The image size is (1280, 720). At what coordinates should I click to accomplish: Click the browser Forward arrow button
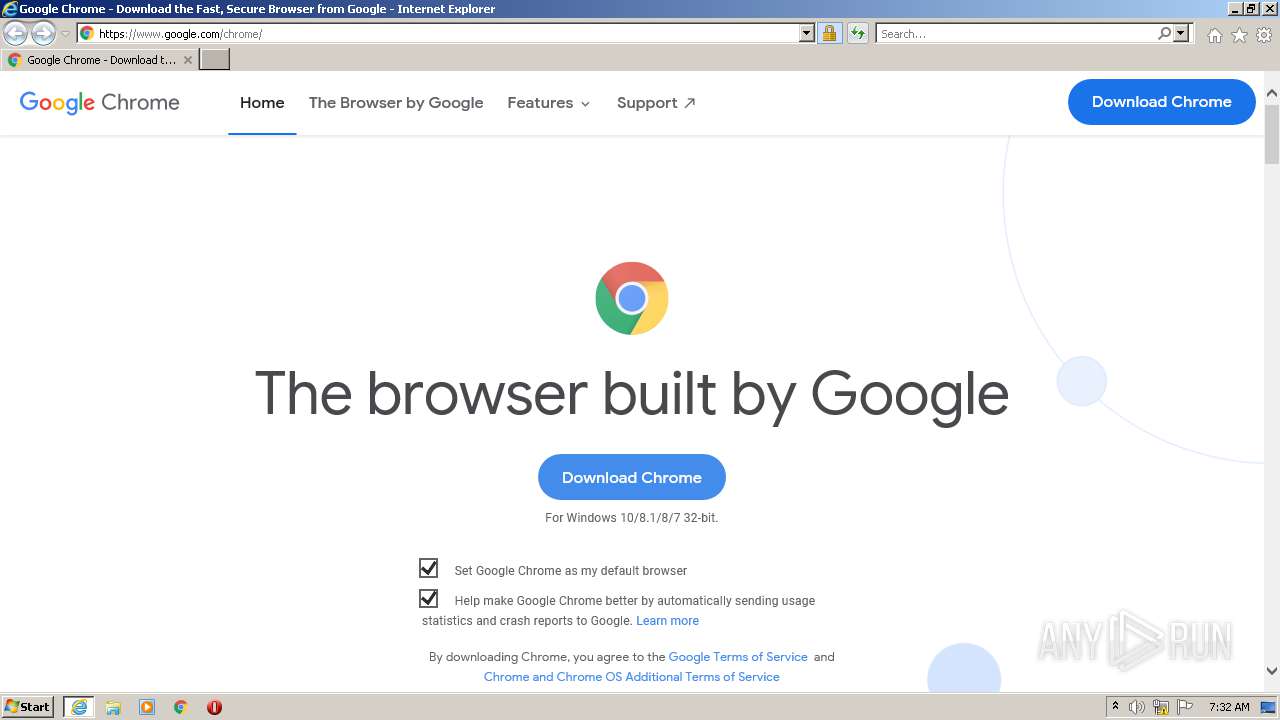pyautogui.click(x=43, y=34)
